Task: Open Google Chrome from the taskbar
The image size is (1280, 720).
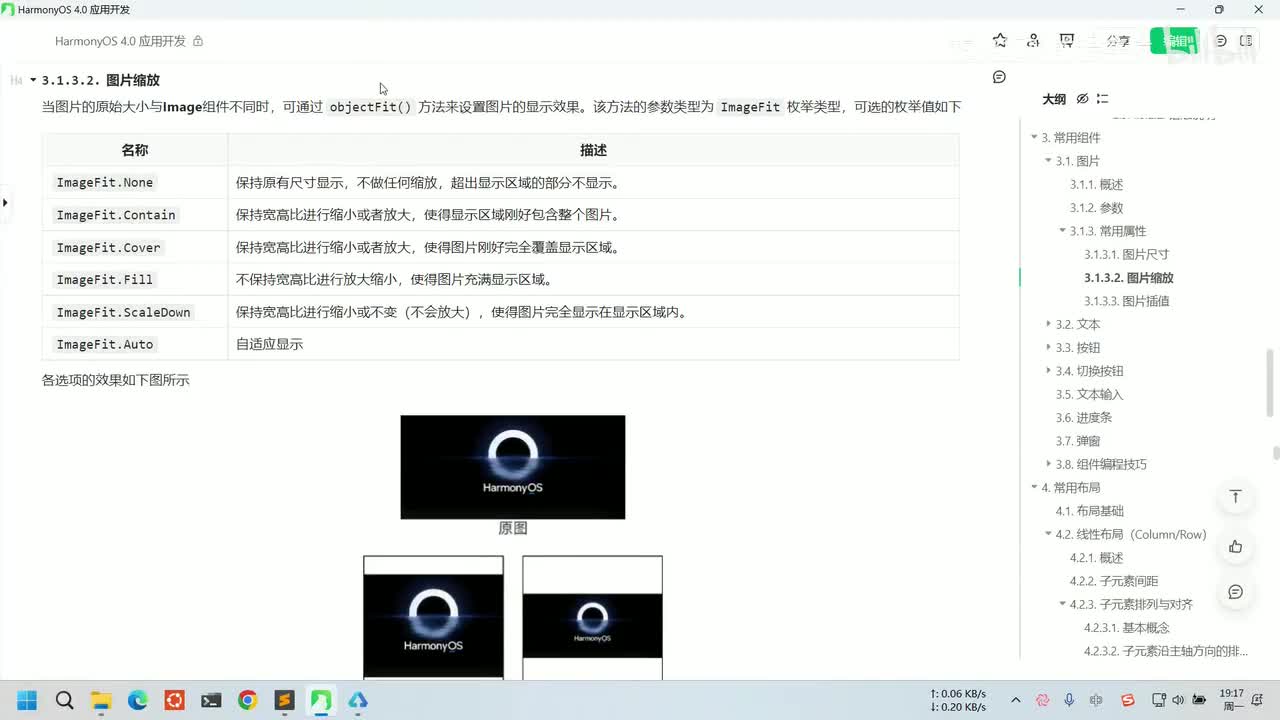Action: coord(247,700)
